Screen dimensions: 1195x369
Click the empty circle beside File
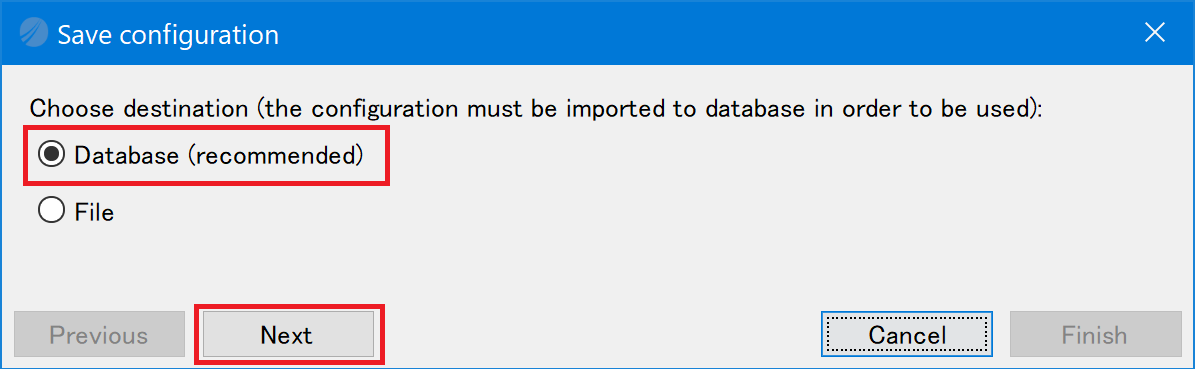pyautogui.click(x=51, y=211)
